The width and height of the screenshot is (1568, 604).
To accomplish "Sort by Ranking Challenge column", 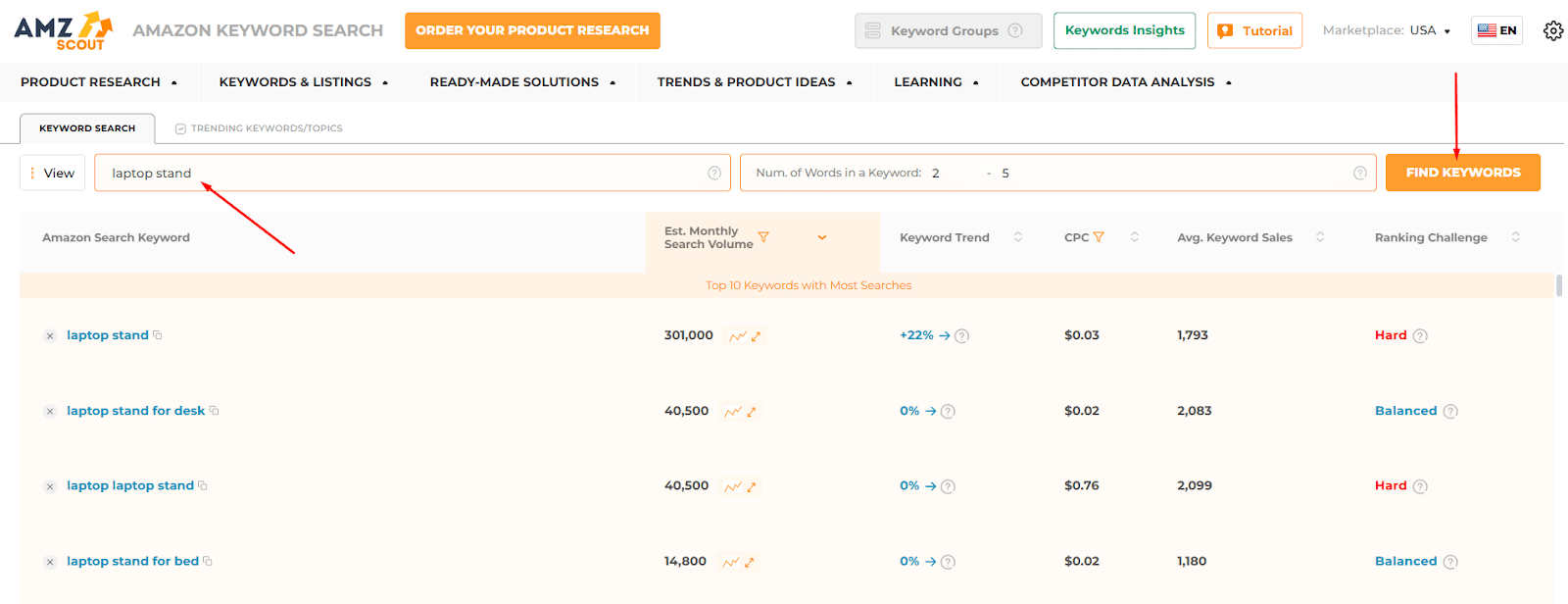I will coord(1516,237).
